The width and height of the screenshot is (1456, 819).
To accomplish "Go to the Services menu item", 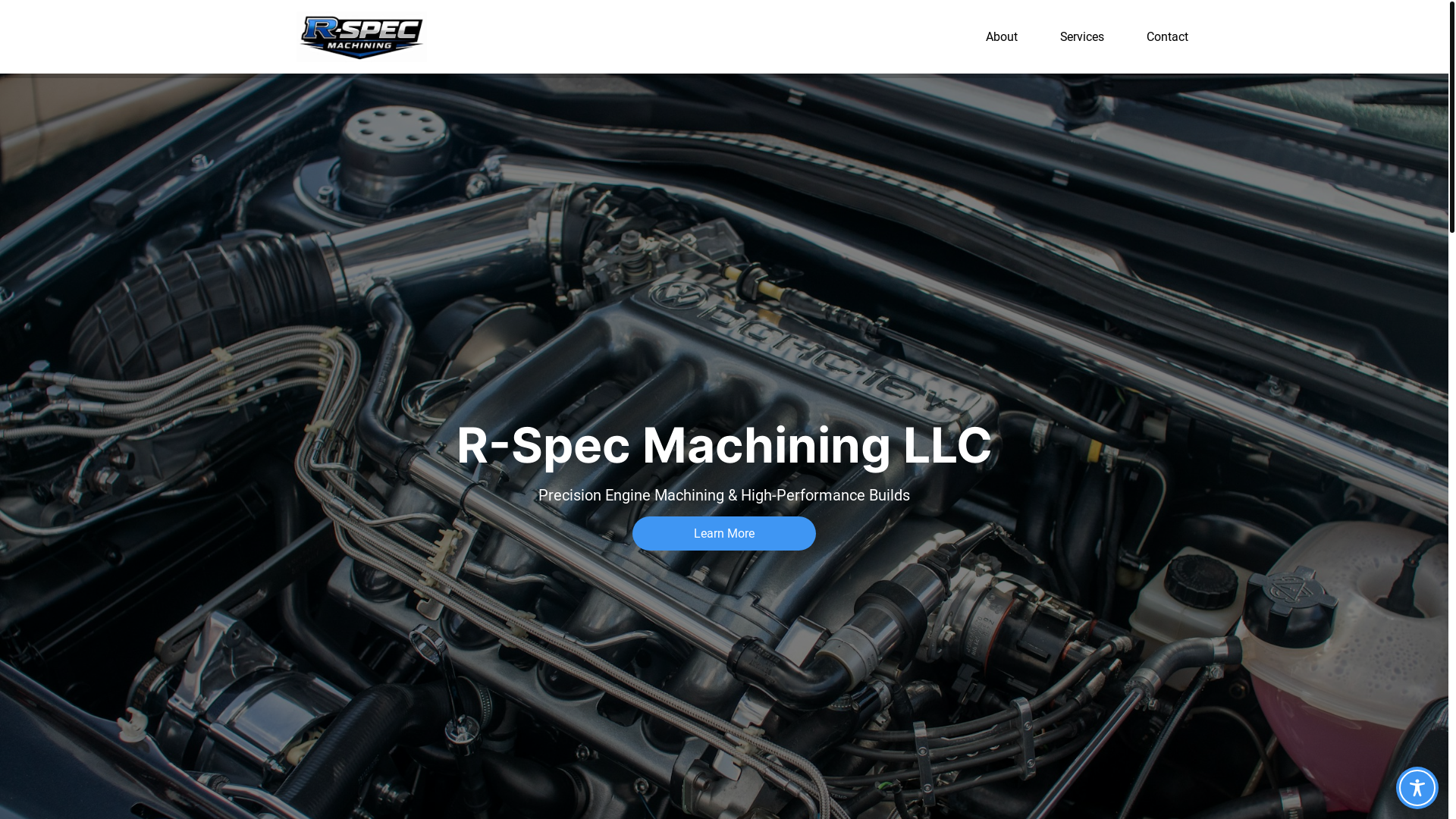I will tap(1081, 36).
